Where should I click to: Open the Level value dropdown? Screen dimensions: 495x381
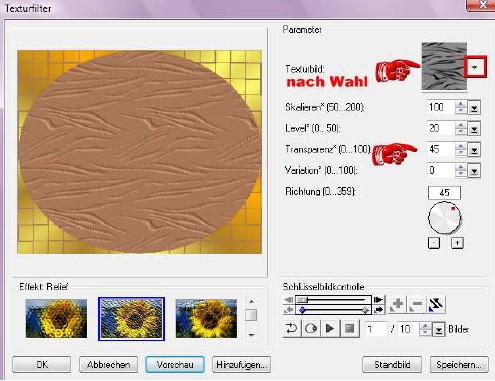point(474,129)
